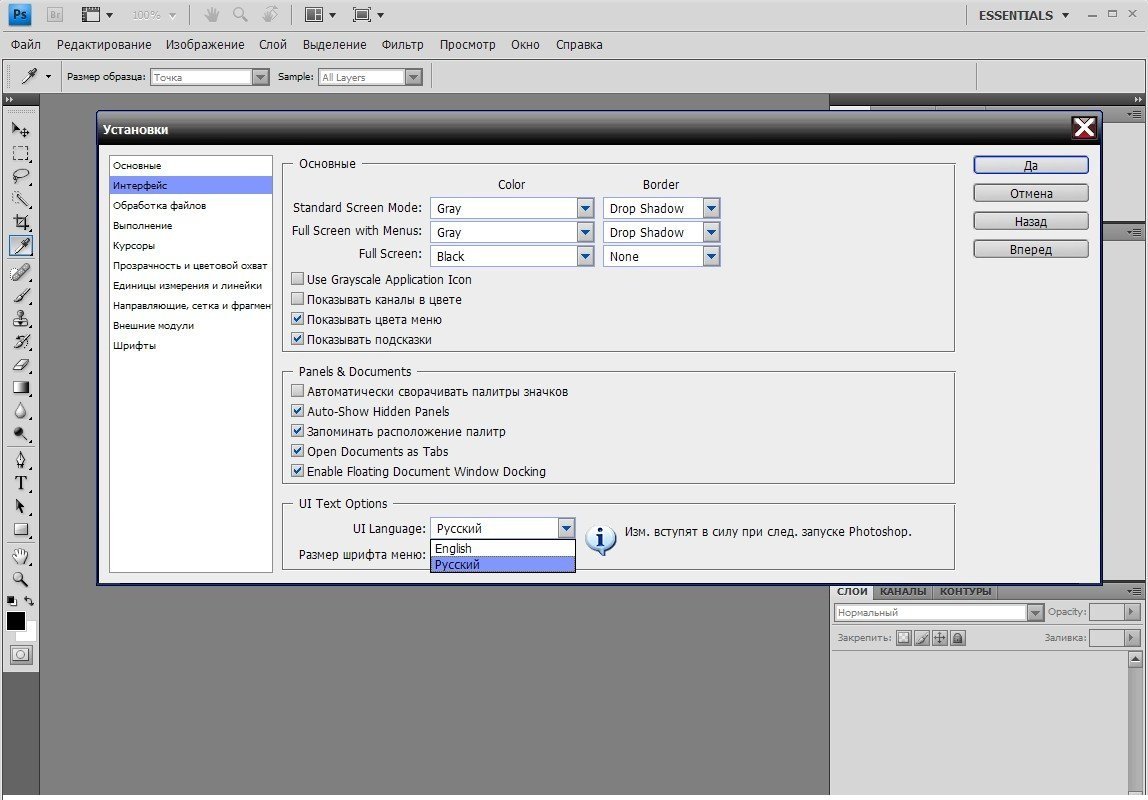Click the Да button to confirm

pyautogui.click(x=1030, y=166)
